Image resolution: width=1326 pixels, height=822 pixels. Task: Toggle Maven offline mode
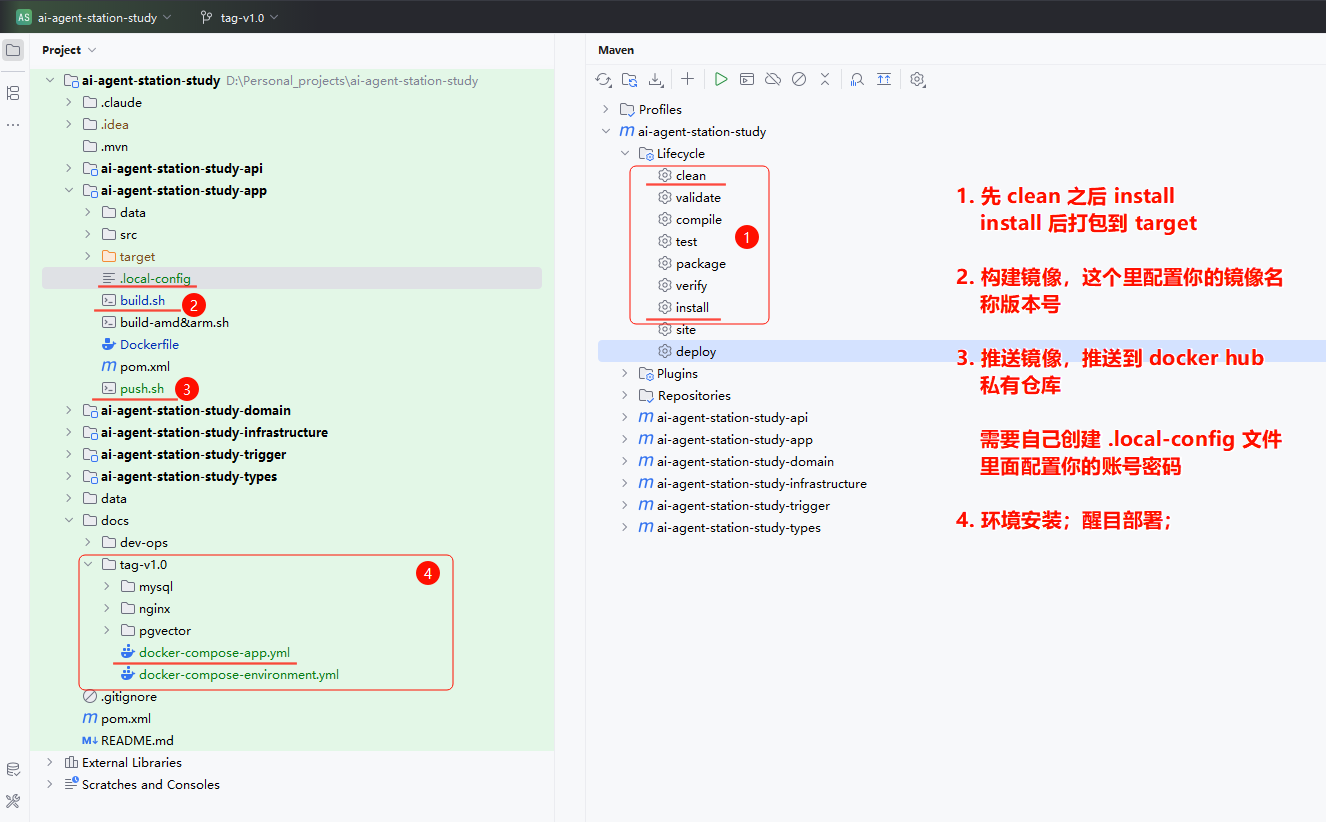coord(773,79)
